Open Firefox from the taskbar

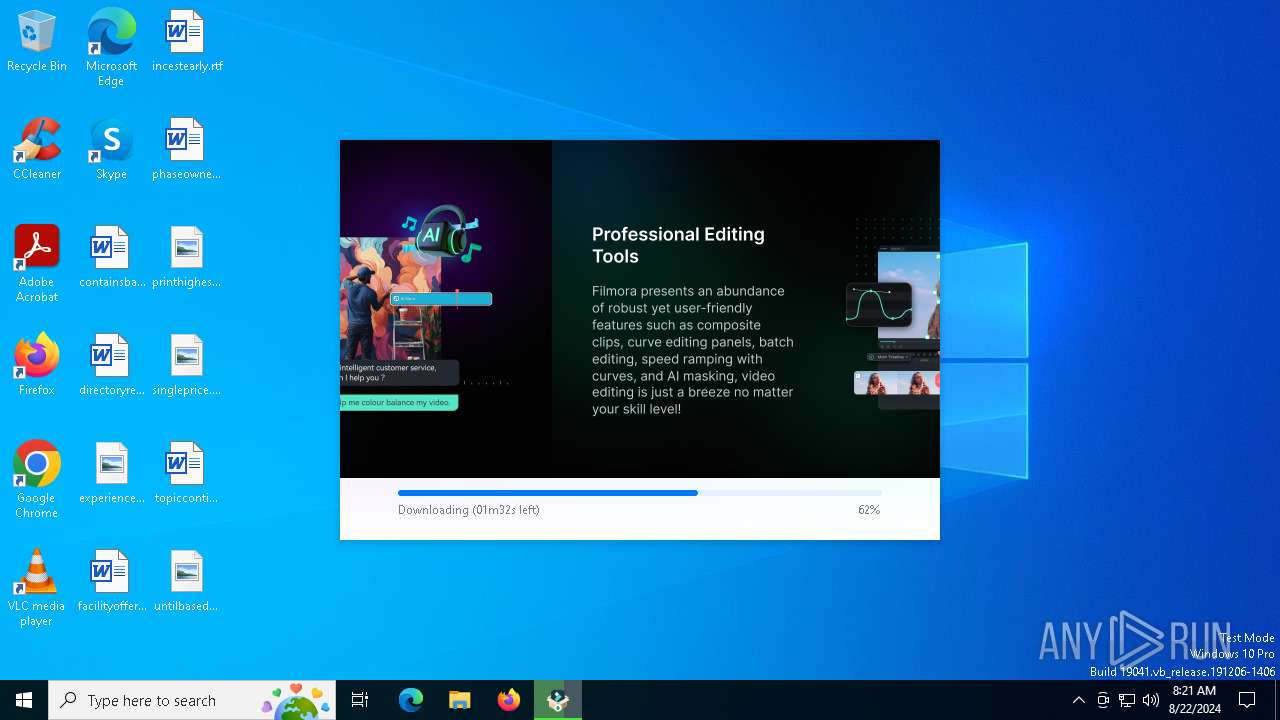(509, 700)
